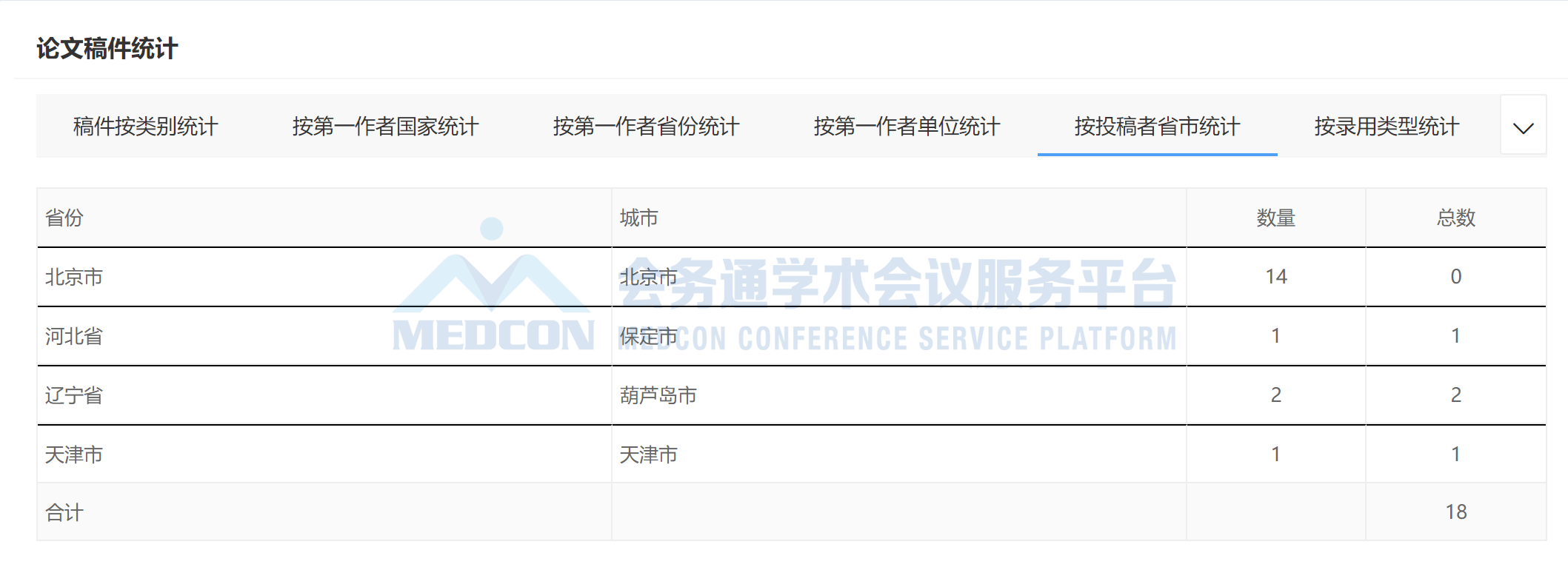Click the 省份 column header
The width and height of the screenshot is (1568, 567).
click(324, 218)
